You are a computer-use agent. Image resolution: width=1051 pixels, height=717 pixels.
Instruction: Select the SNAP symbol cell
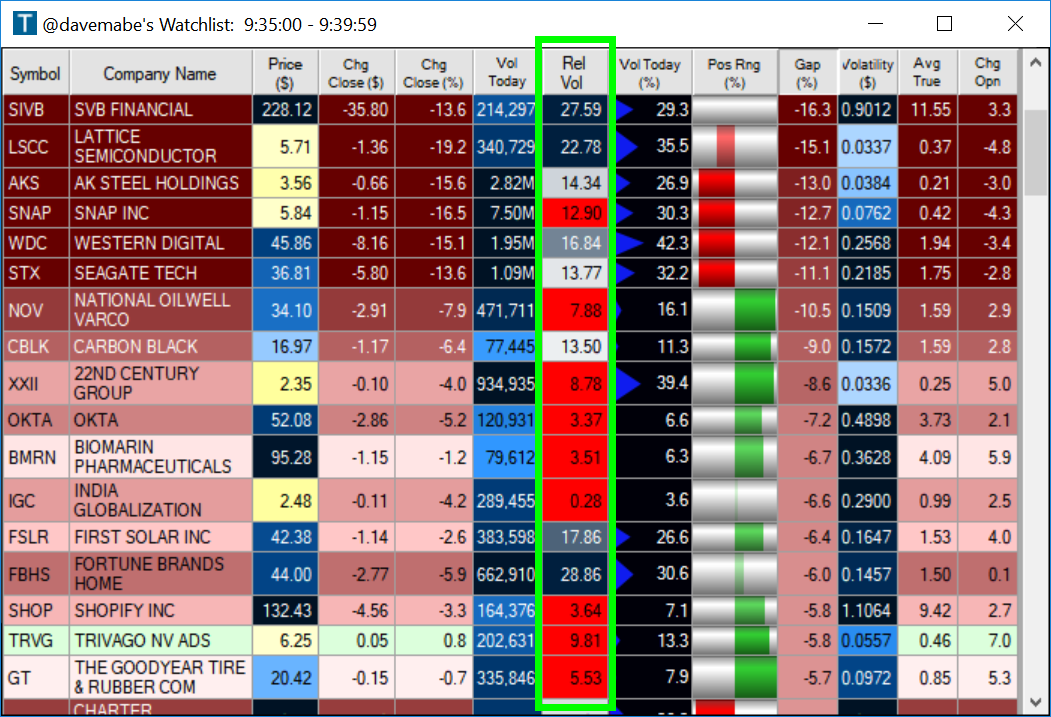click(36, 213)
